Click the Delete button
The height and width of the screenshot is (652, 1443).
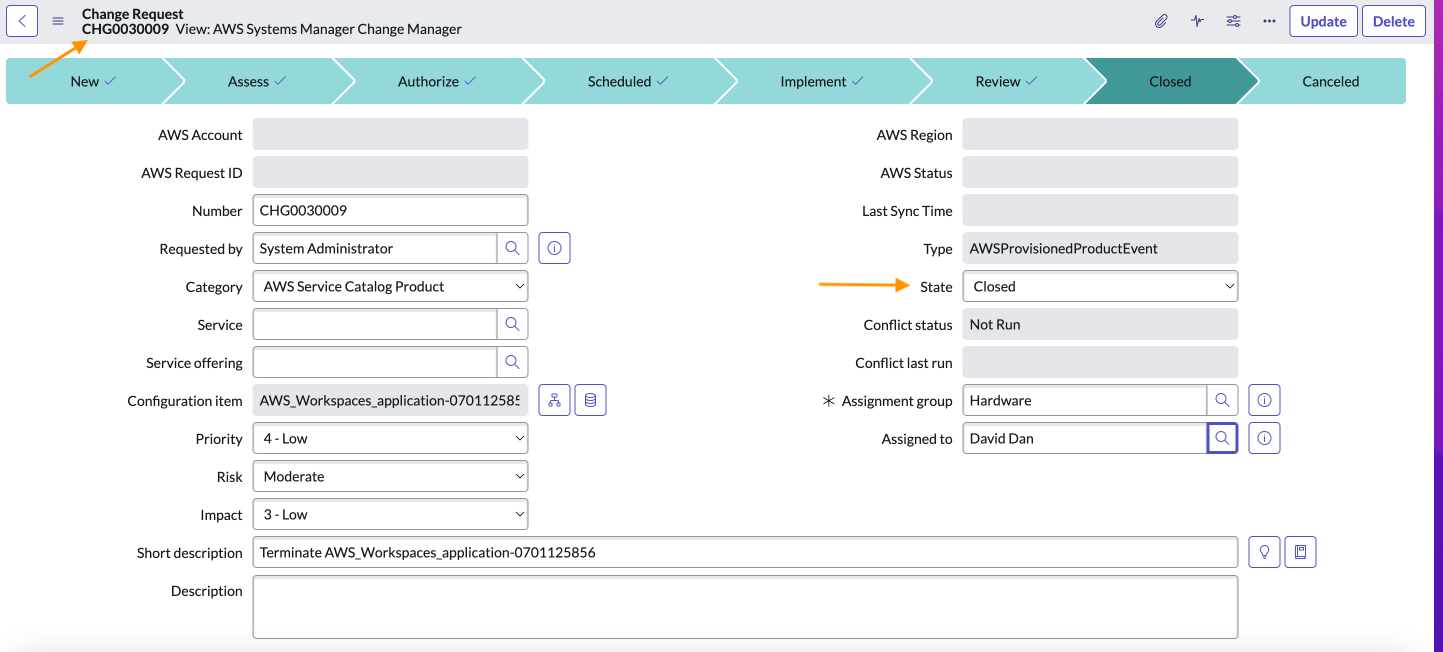coord(1393,20)
